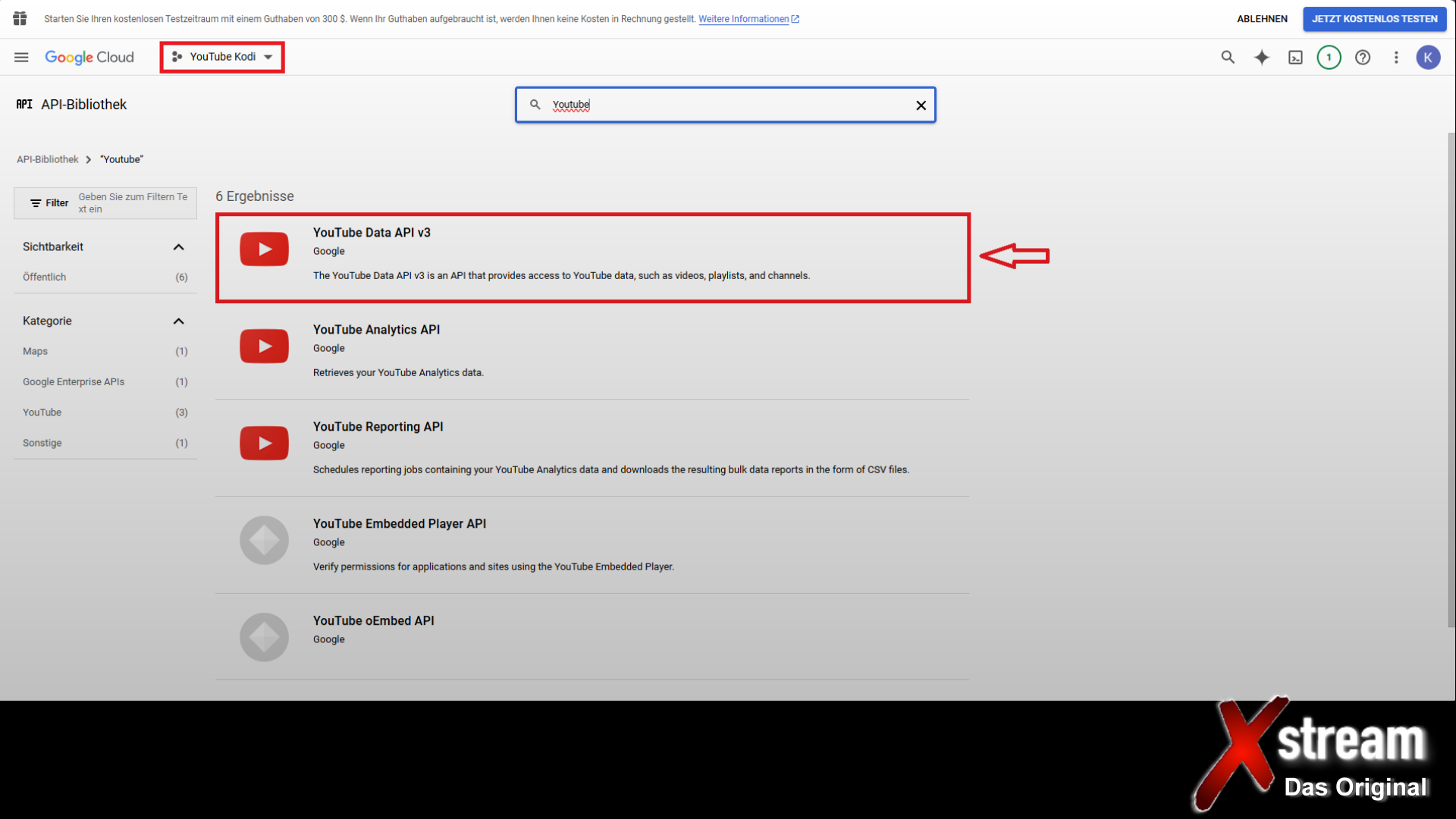Filter results by Maps category
Screen dimensions: 1456x819
[36, 351]
